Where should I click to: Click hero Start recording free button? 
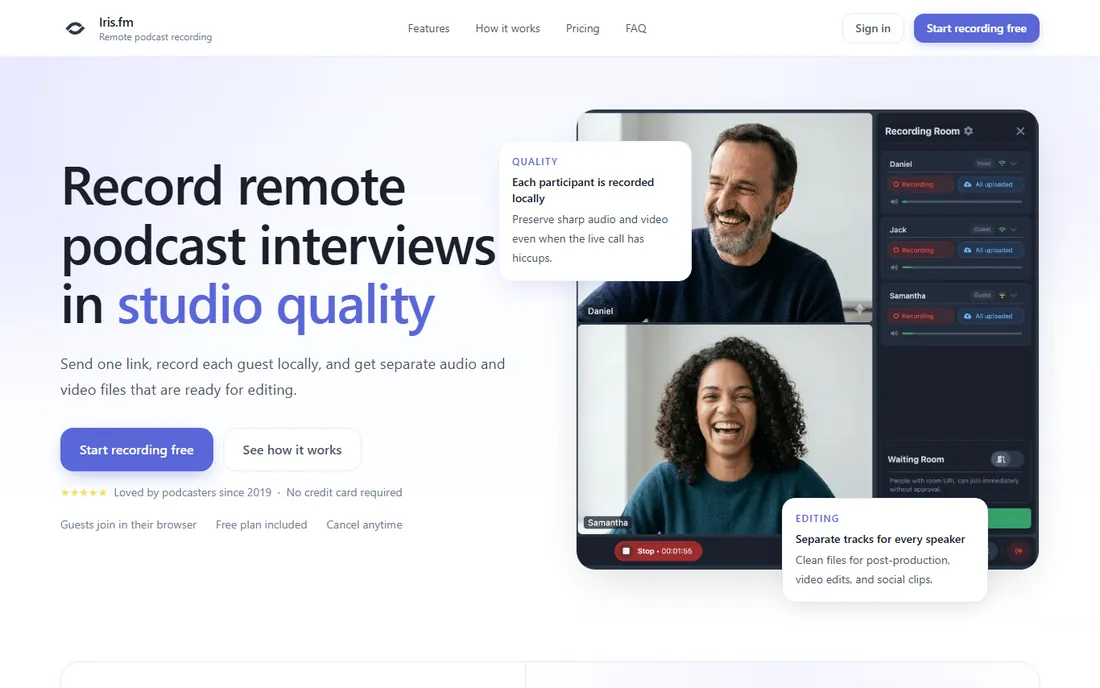137,450
